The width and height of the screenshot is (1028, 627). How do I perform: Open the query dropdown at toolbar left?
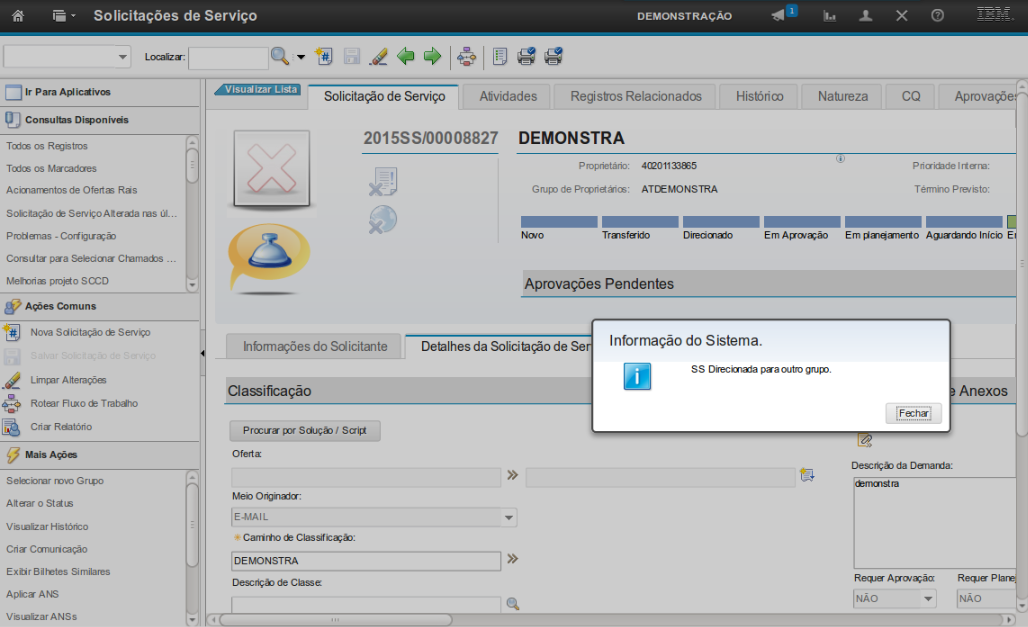click(67, 57)
